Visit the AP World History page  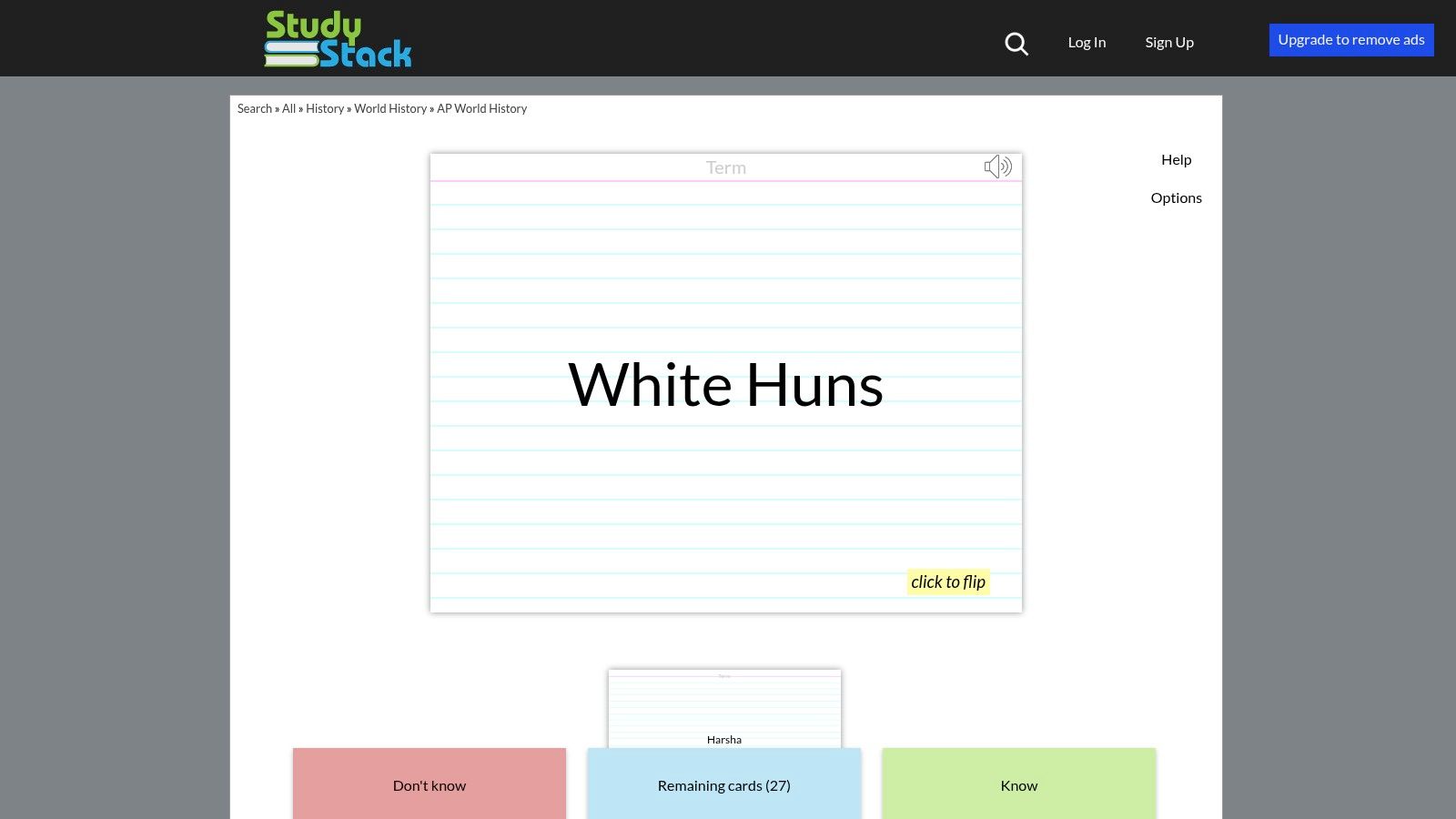[x=481, y=108]
